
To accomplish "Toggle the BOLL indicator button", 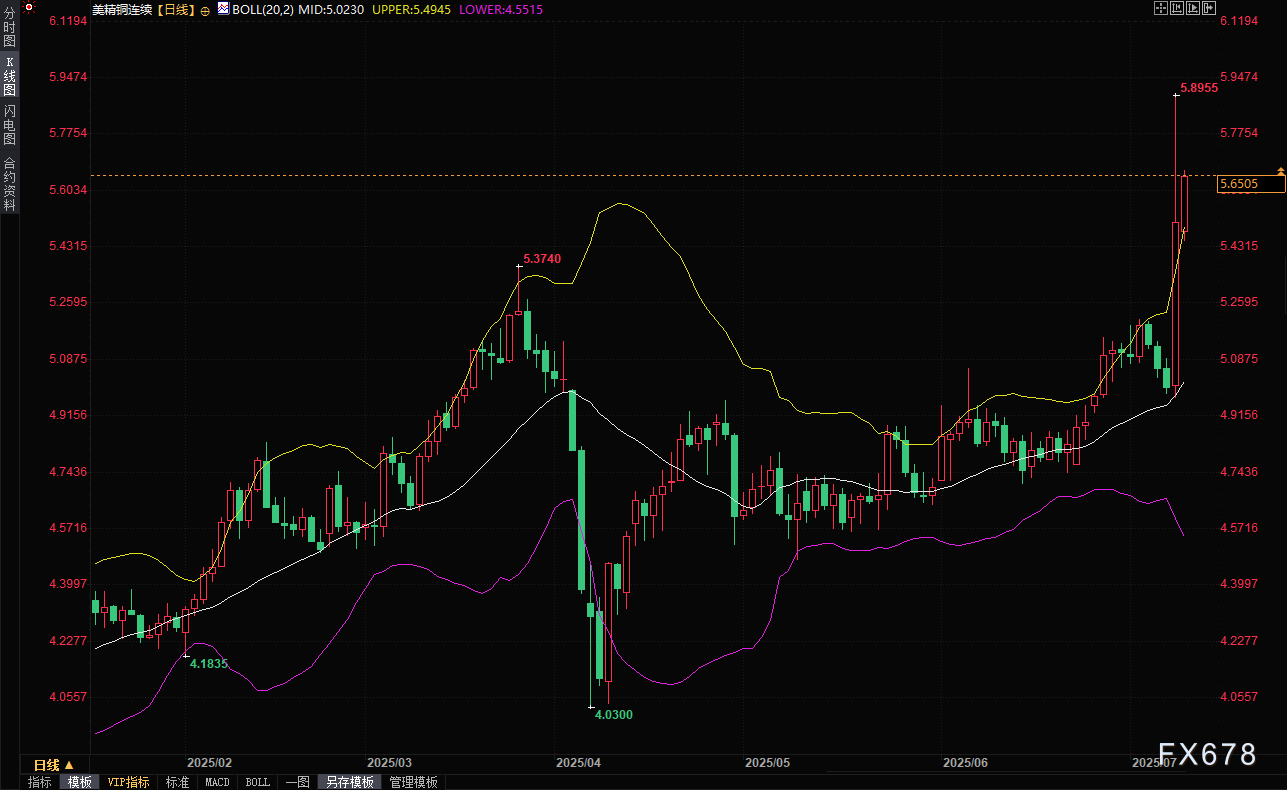I will (257, 782).
